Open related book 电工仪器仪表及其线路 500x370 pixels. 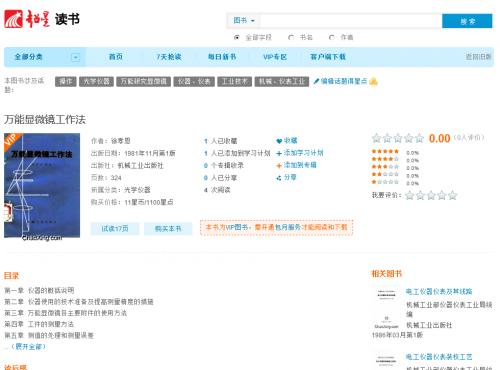pos(439,291)
